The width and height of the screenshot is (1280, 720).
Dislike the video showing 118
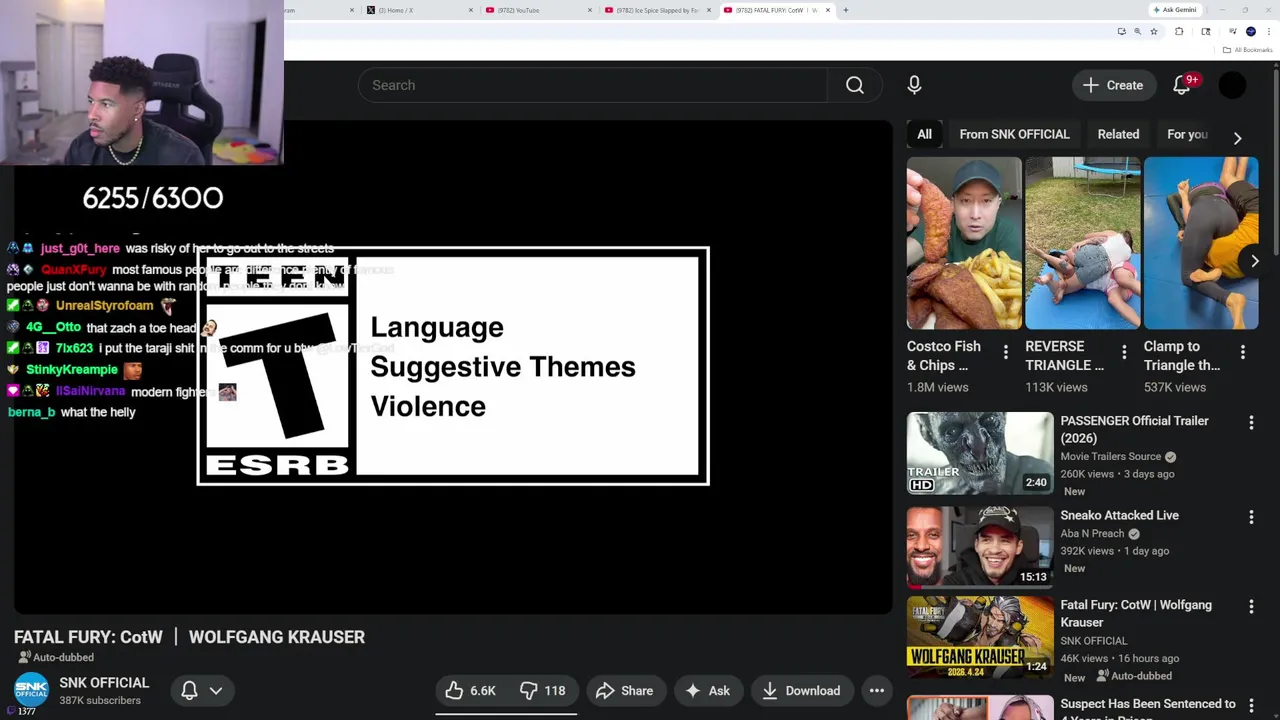543,690
